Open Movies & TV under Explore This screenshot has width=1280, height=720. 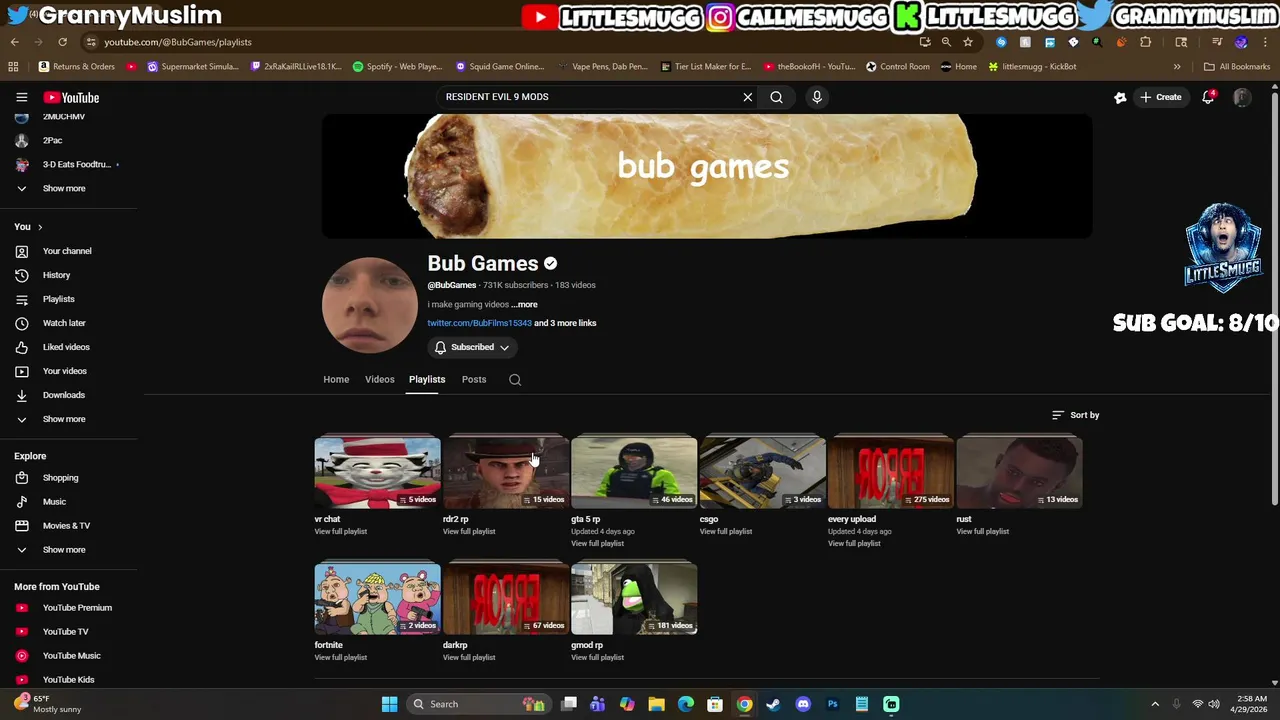coord(66,526)
